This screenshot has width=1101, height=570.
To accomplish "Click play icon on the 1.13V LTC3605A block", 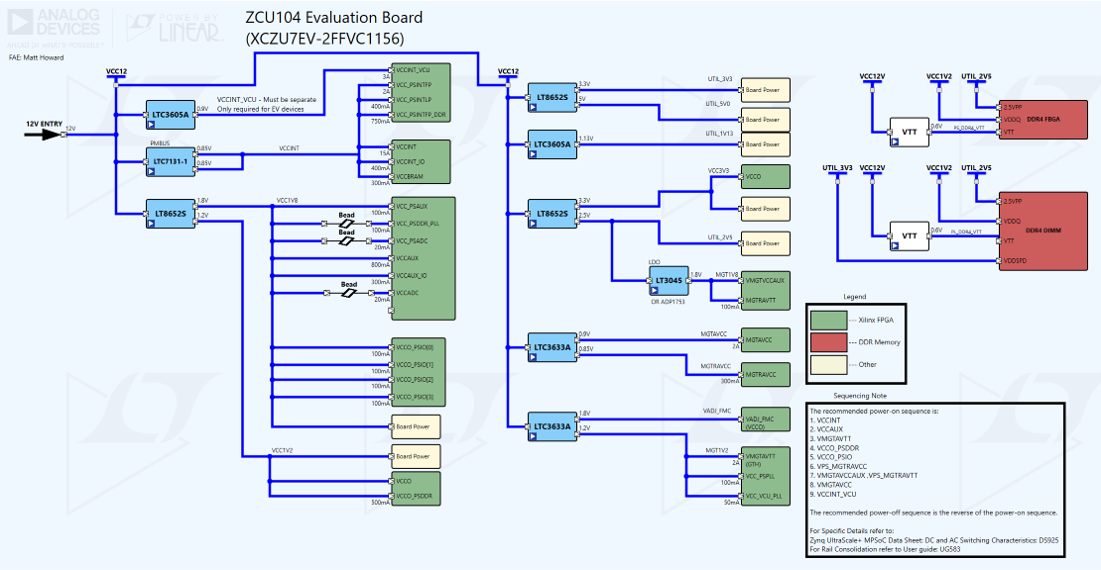I will point(534,156).
